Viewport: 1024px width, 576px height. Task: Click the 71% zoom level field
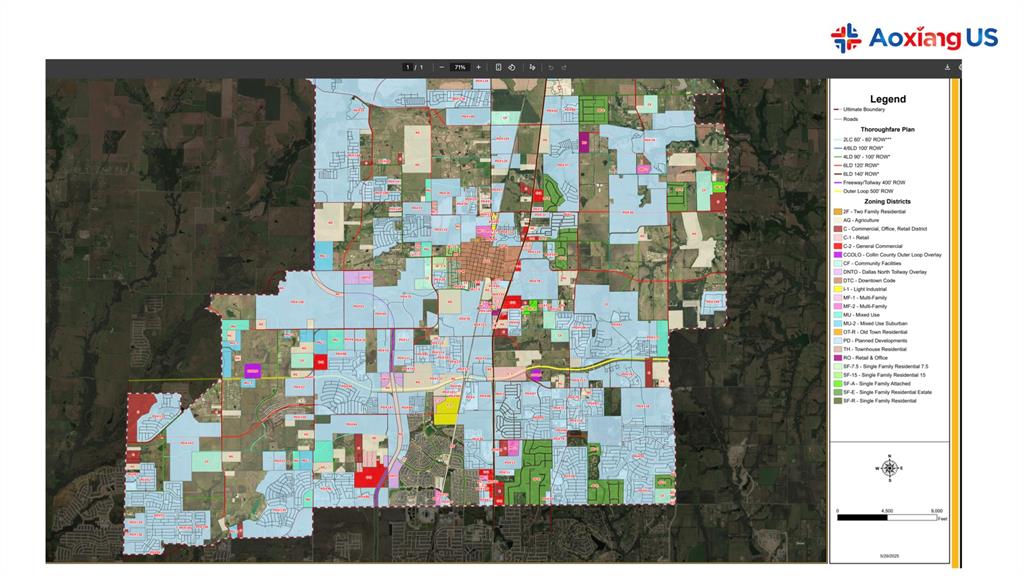click(460, 67)
